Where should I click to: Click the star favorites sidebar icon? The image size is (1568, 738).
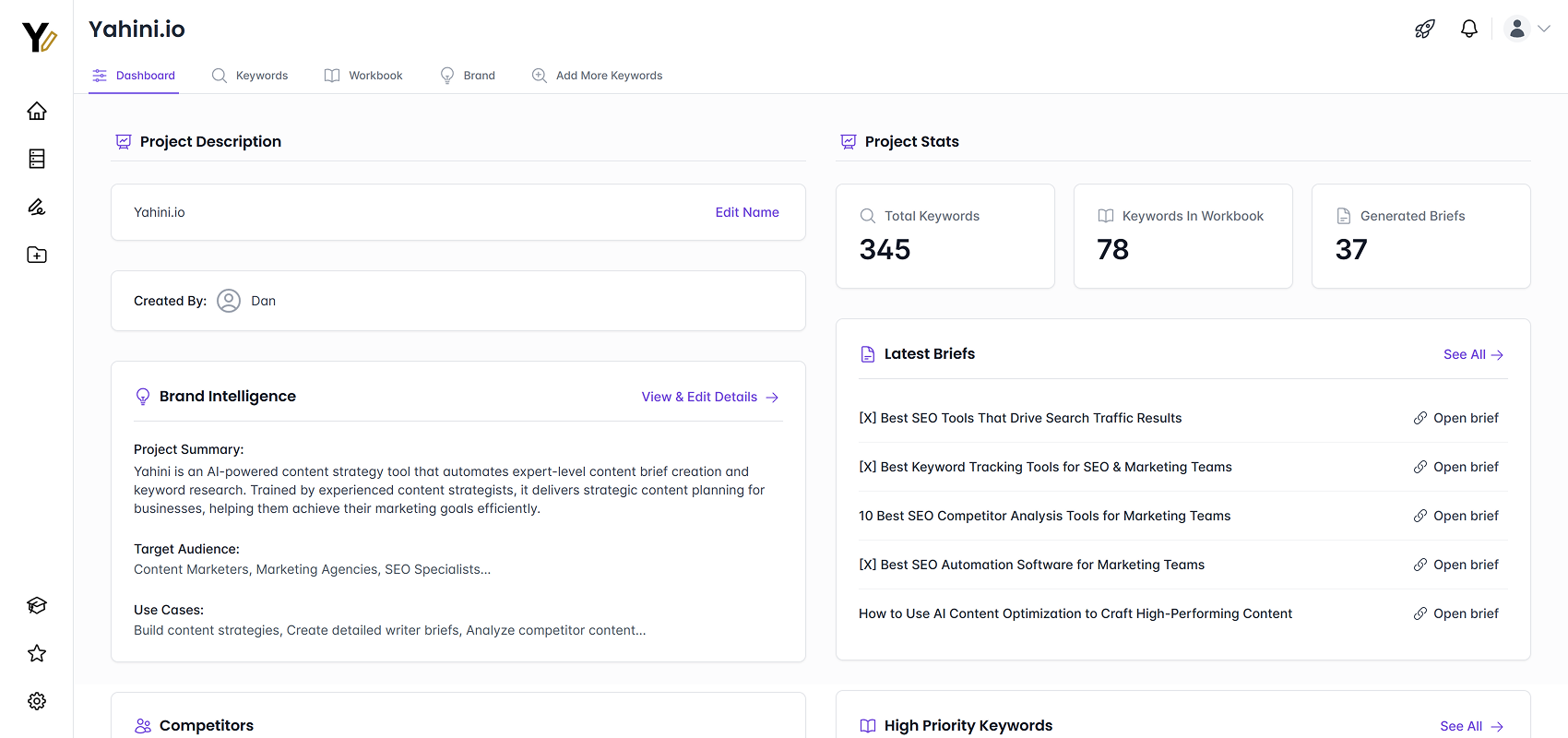tap(37, 653)
